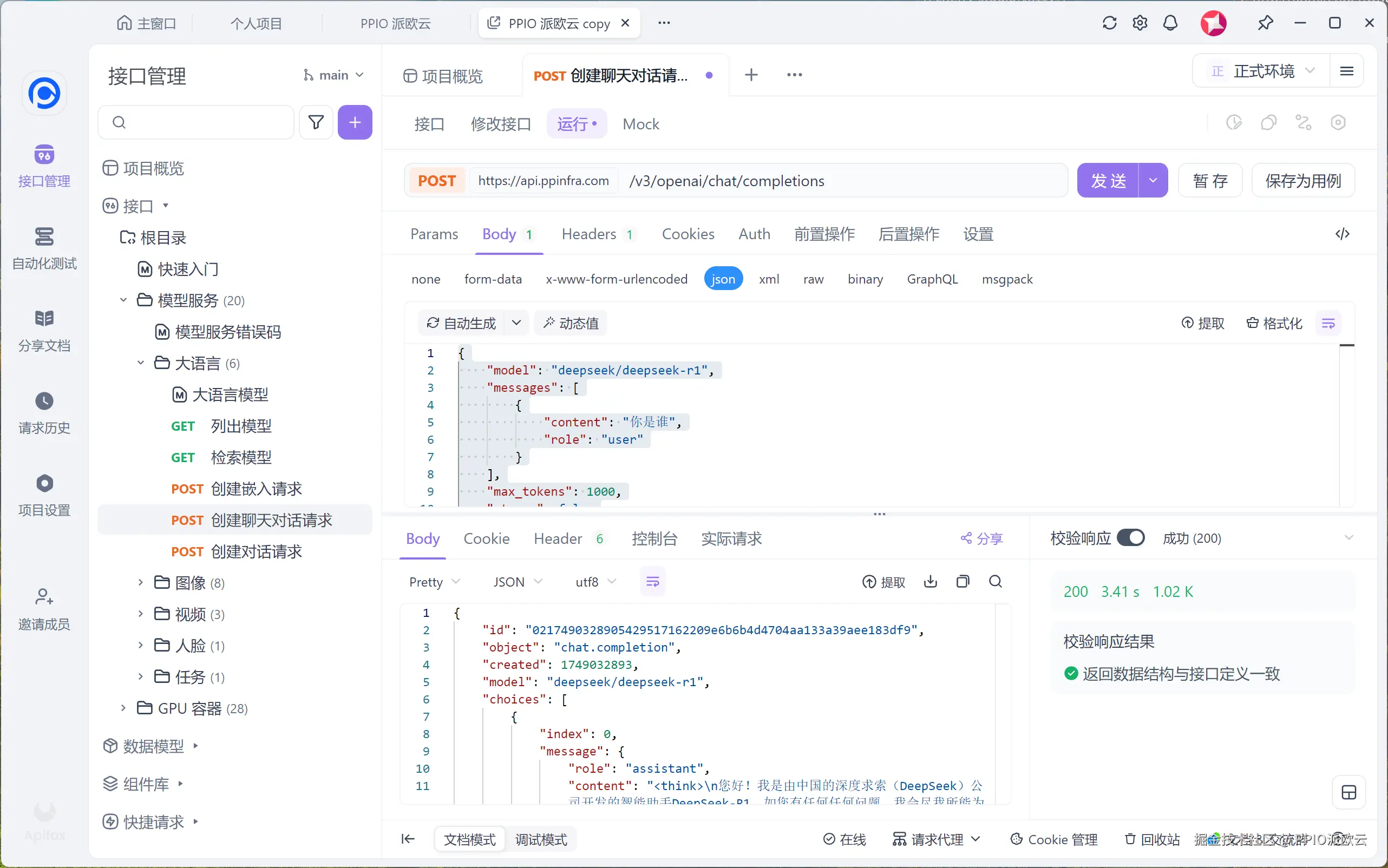Click the filter icon beside the search box
The width and height of the screenshot is (1388, 868).
[x=316, y=122]
